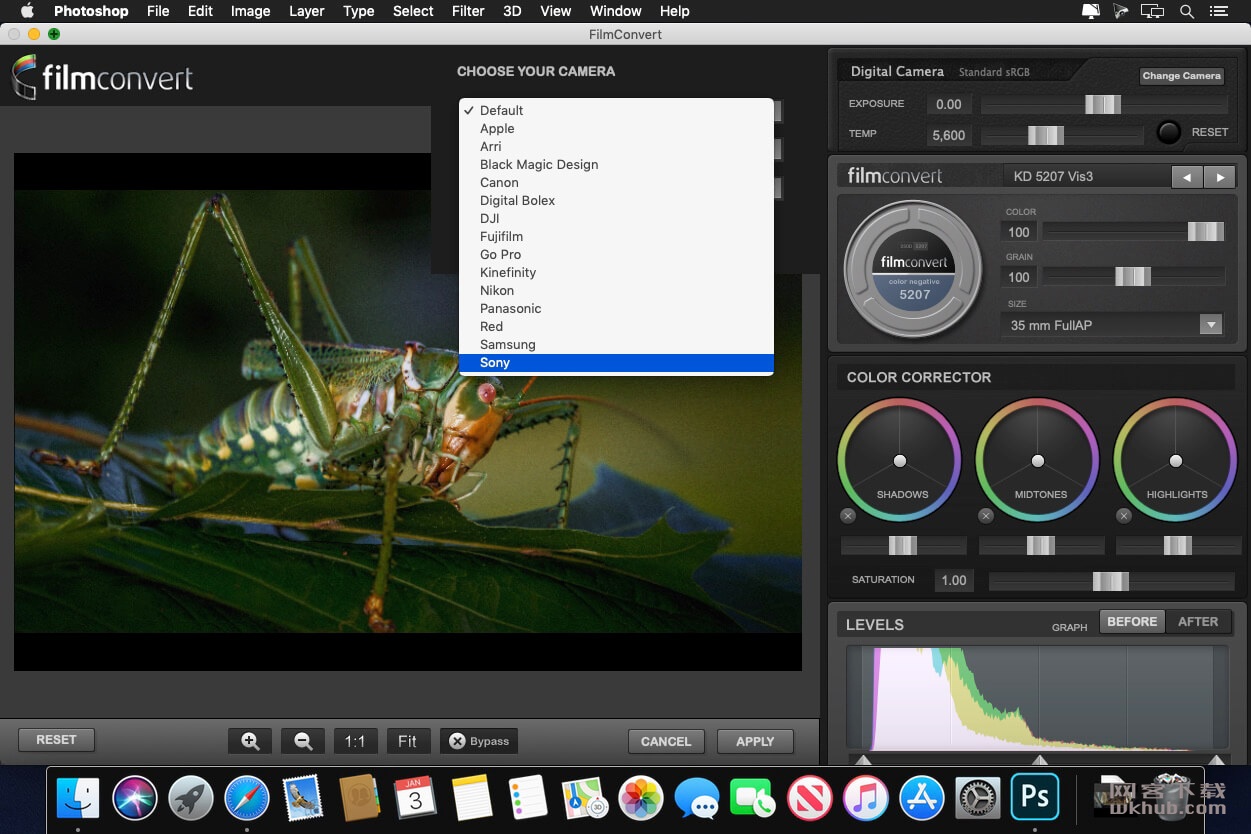Pick Canon in the camera list
This screenshot has width=1251, height=834.
[616, 182]
